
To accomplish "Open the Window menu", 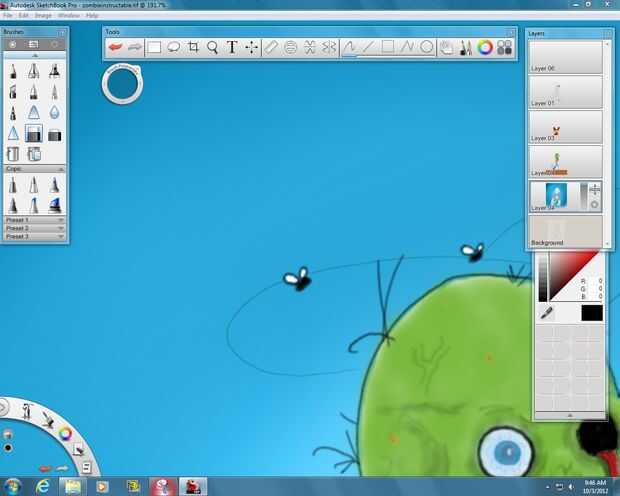I will (69, 15).
